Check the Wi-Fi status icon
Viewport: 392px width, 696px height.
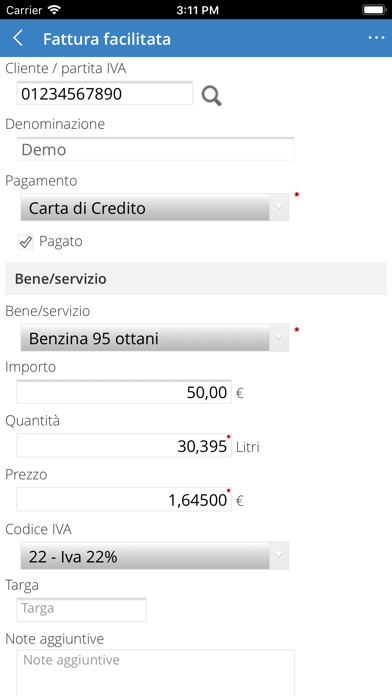(x=55, y=9)
